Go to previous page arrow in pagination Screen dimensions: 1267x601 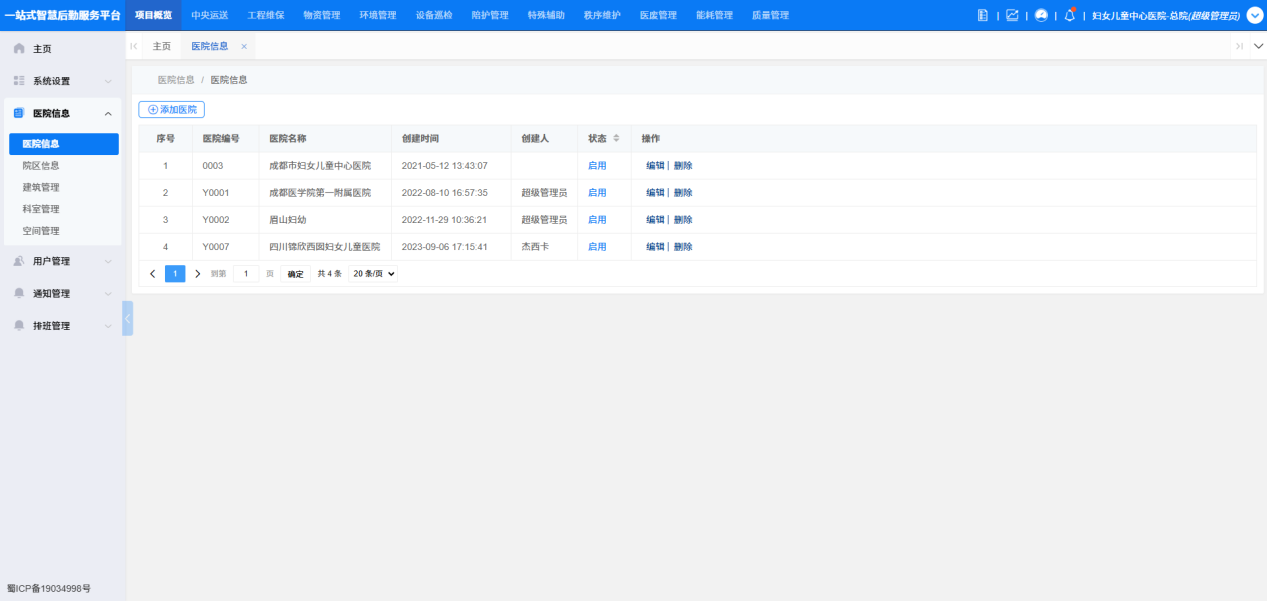pyautogui.click(x=152, y=274)
